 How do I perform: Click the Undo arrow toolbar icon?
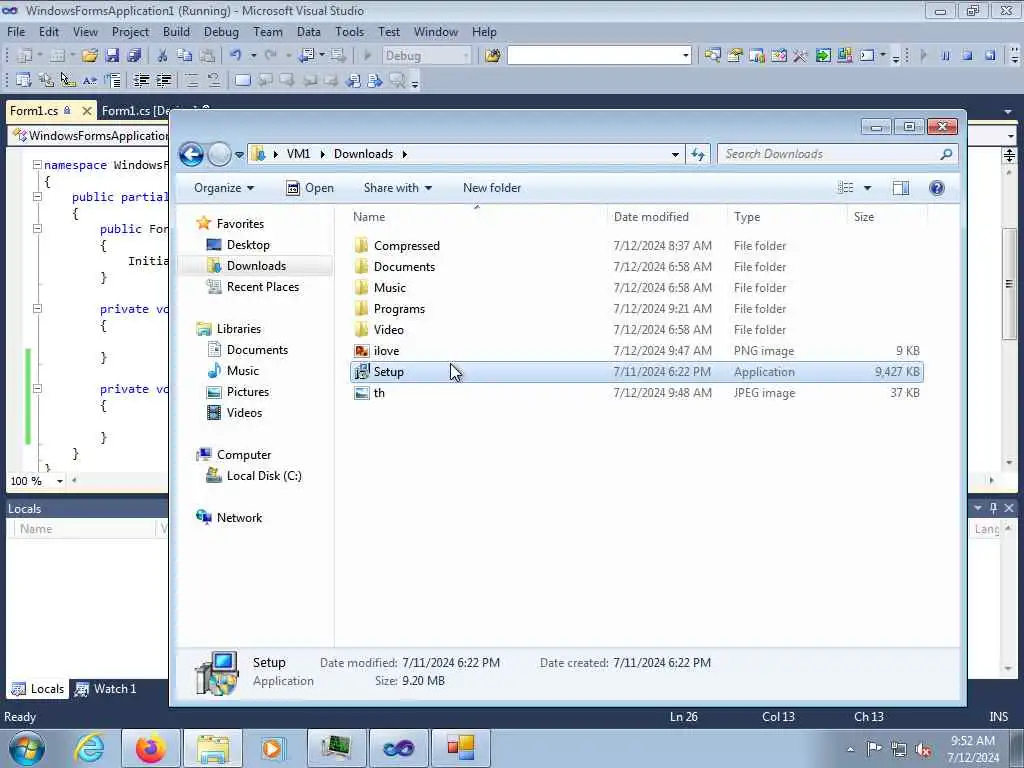tap(236, 56)
